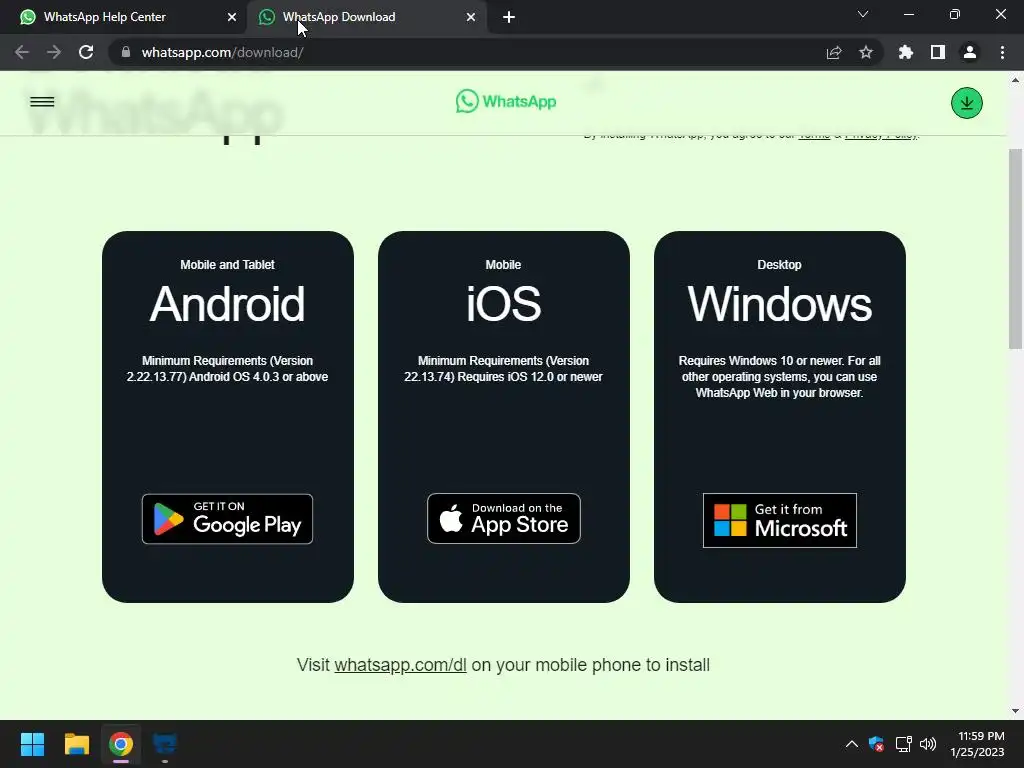
Task: Bookmark this page with the star
Action: tap(866, 52)
